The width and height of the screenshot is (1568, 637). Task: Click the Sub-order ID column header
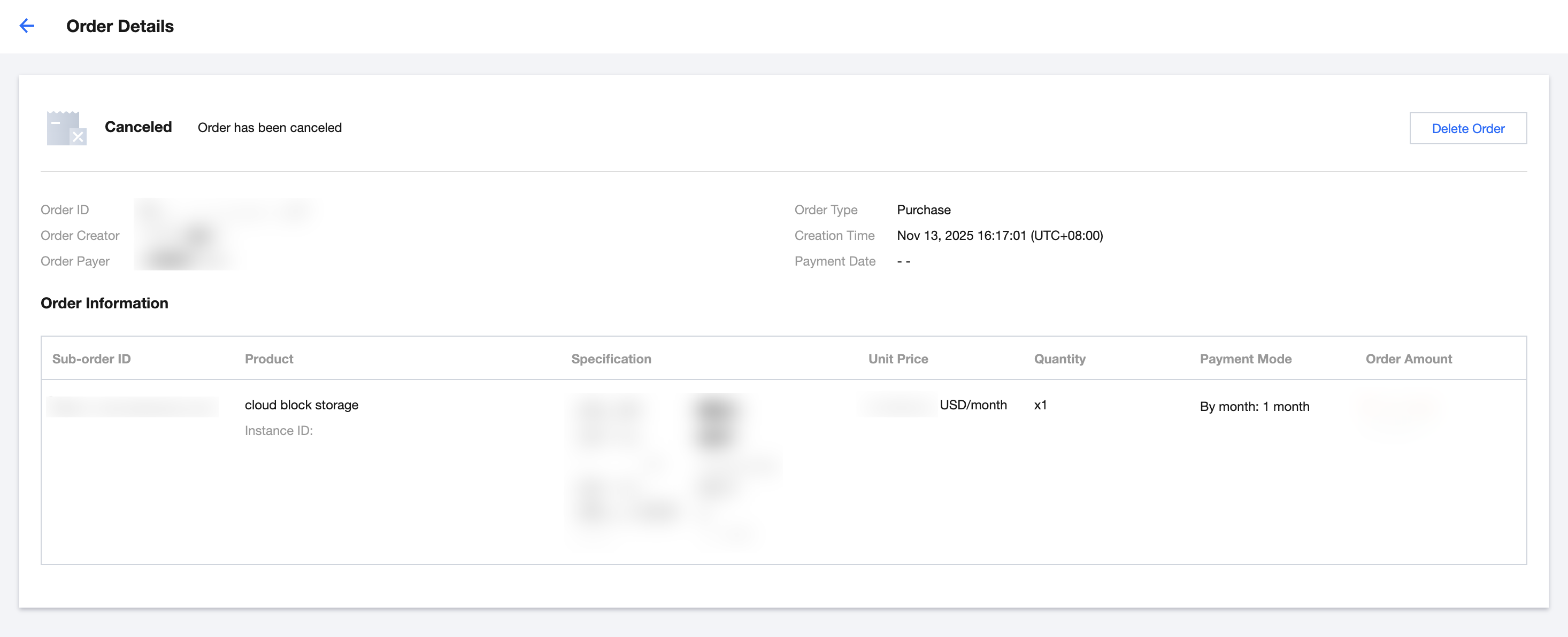click(91, 359)
